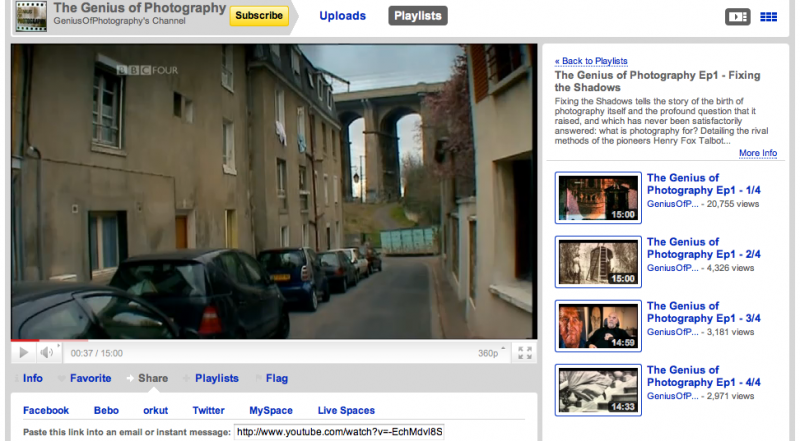
Task: Share the video on Bebo
Action: pyautogui.click(x=106, y=410)
